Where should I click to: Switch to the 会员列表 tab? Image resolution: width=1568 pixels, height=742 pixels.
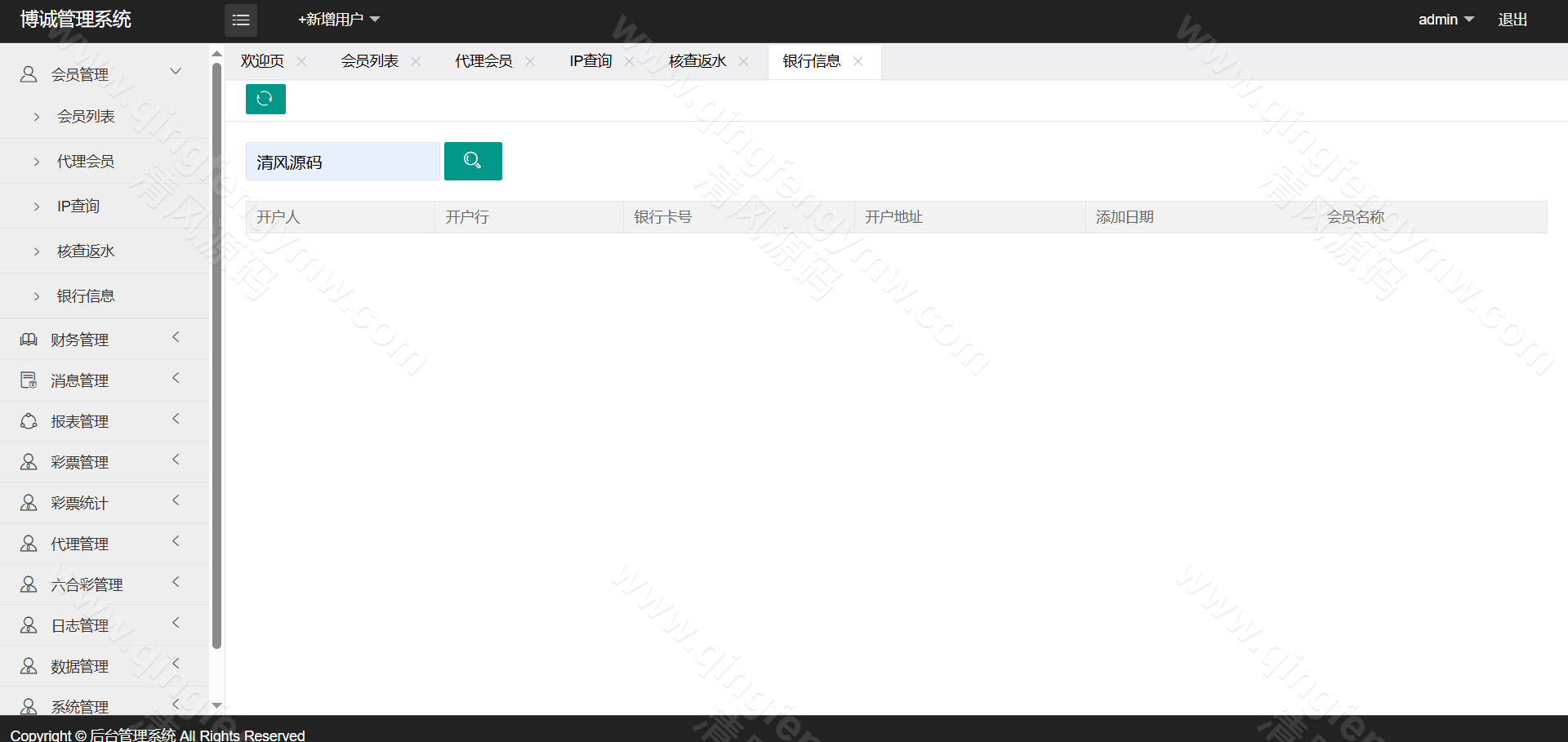tap(370, 61)
